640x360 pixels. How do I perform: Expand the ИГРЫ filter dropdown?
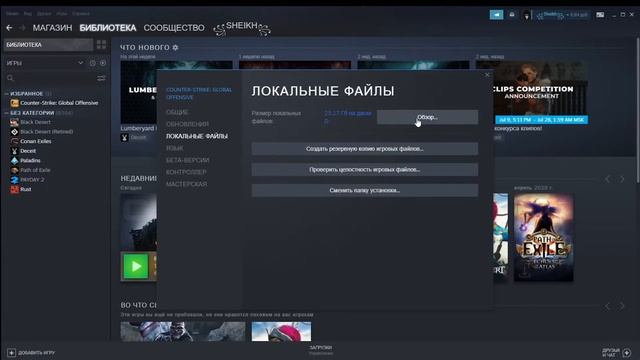click(x=80, y=63)
